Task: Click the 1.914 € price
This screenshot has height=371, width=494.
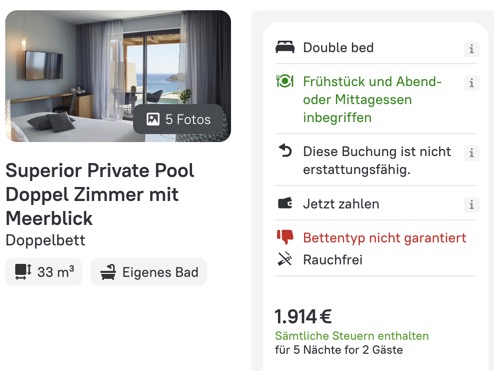Action: [x=303, y=317]
